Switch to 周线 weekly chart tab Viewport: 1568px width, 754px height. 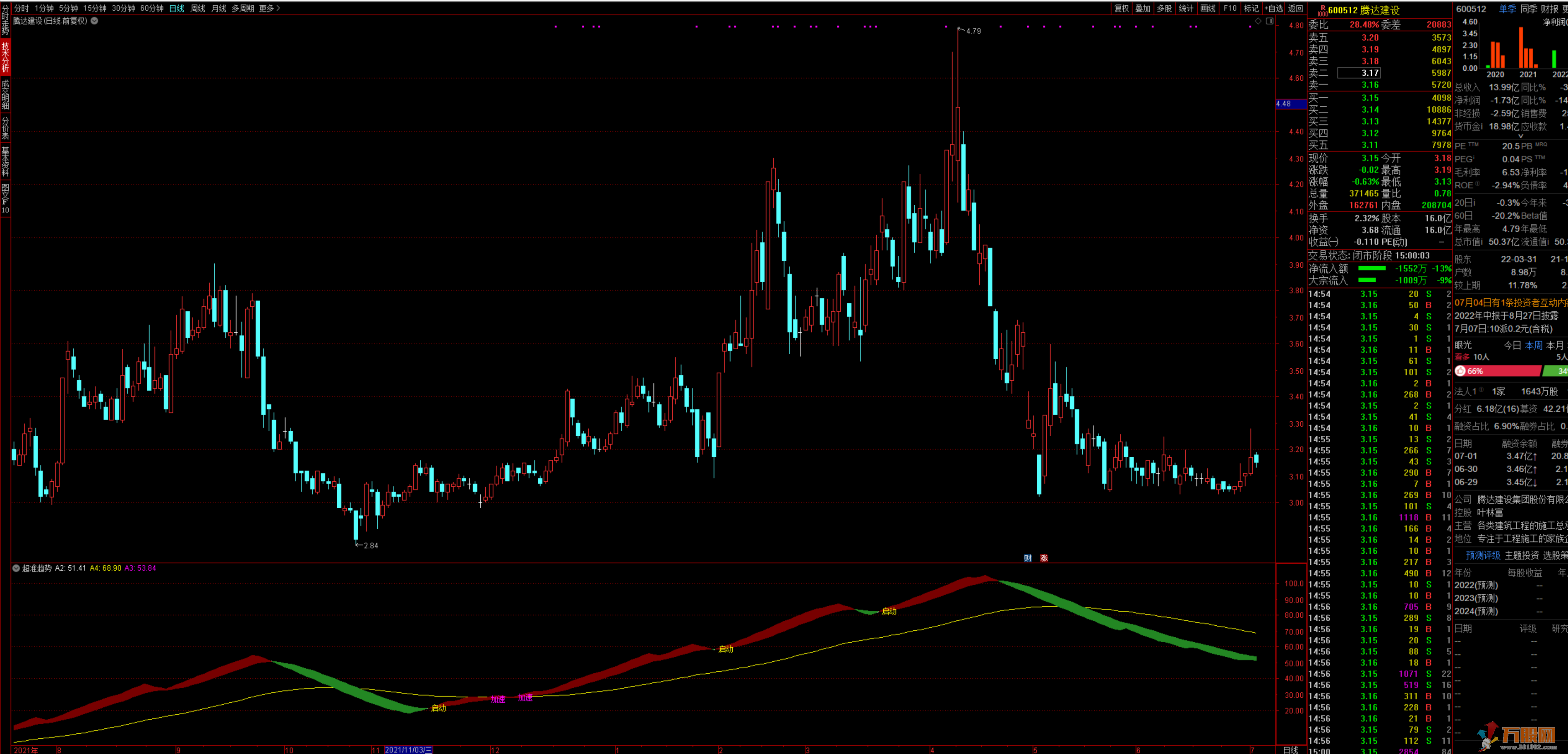pos(198,8)
